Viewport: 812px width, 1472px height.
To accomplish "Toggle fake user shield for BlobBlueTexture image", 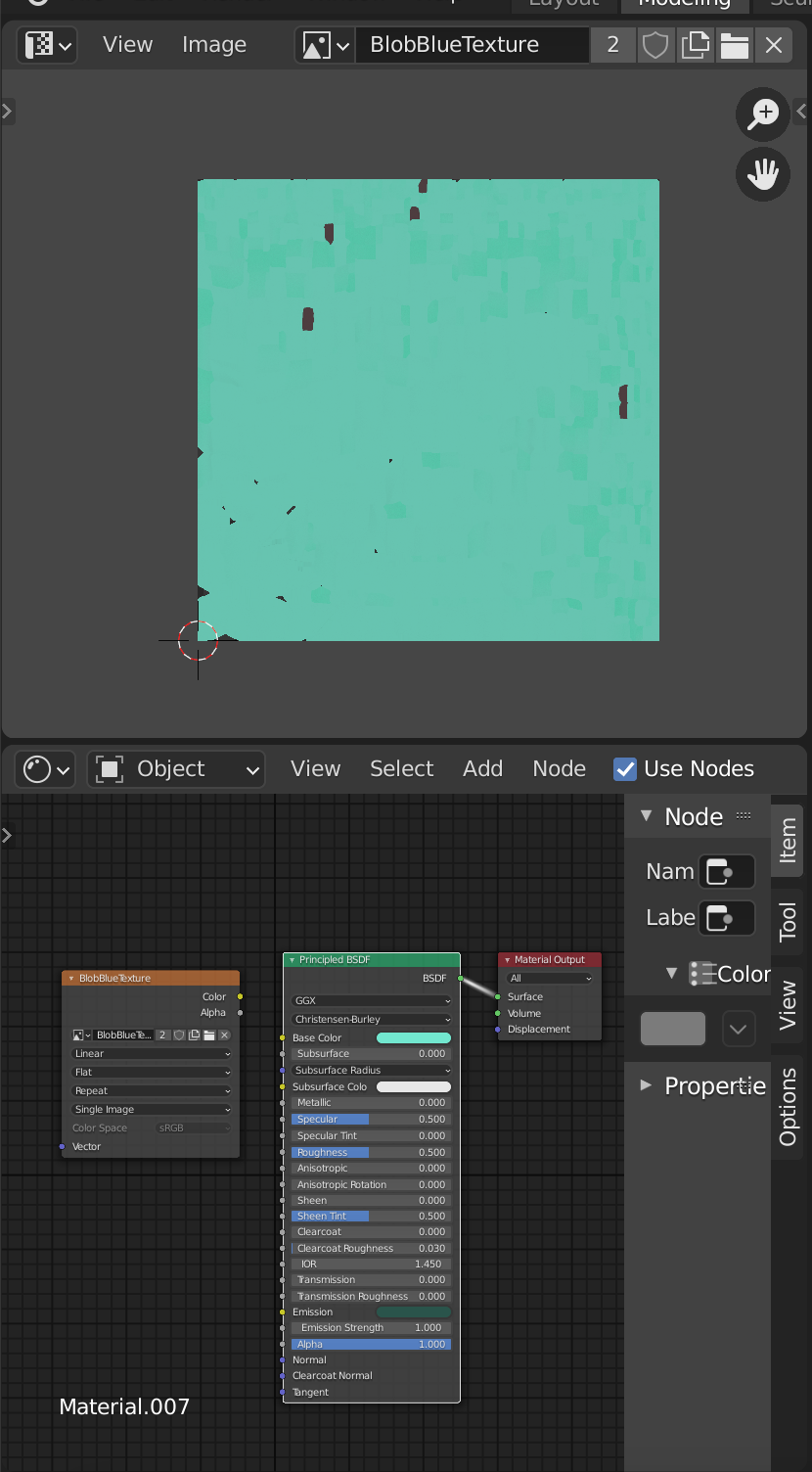I will (654, 45).
